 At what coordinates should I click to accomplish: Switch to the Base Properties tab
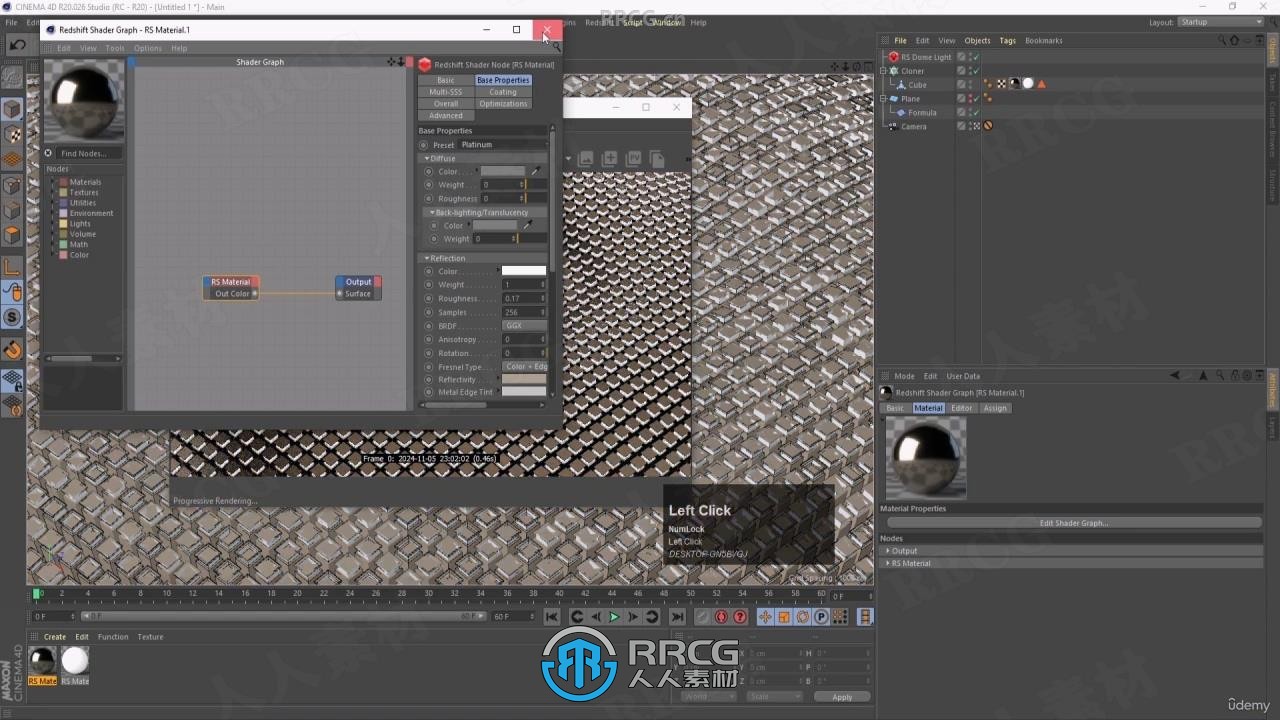[x=503, y=80]
